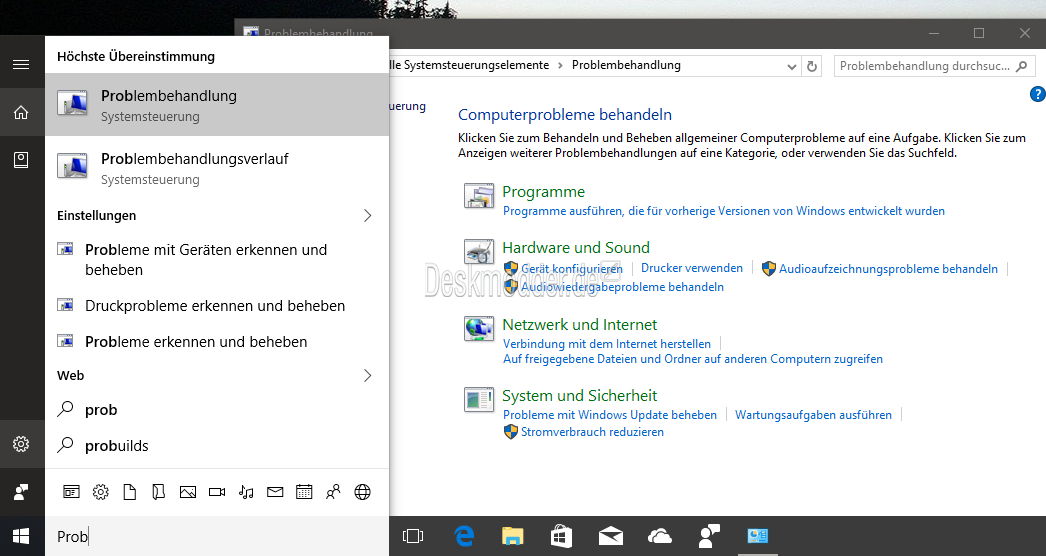
Task: Filter search by Apps icon
Action: coord(71,492)
